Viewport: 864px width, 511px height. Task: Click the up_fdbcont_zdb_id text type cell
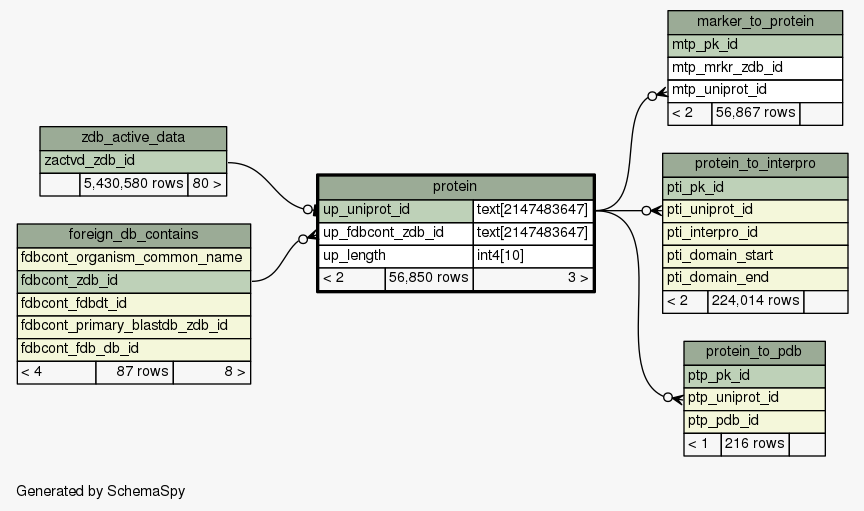tap(533, 233)
